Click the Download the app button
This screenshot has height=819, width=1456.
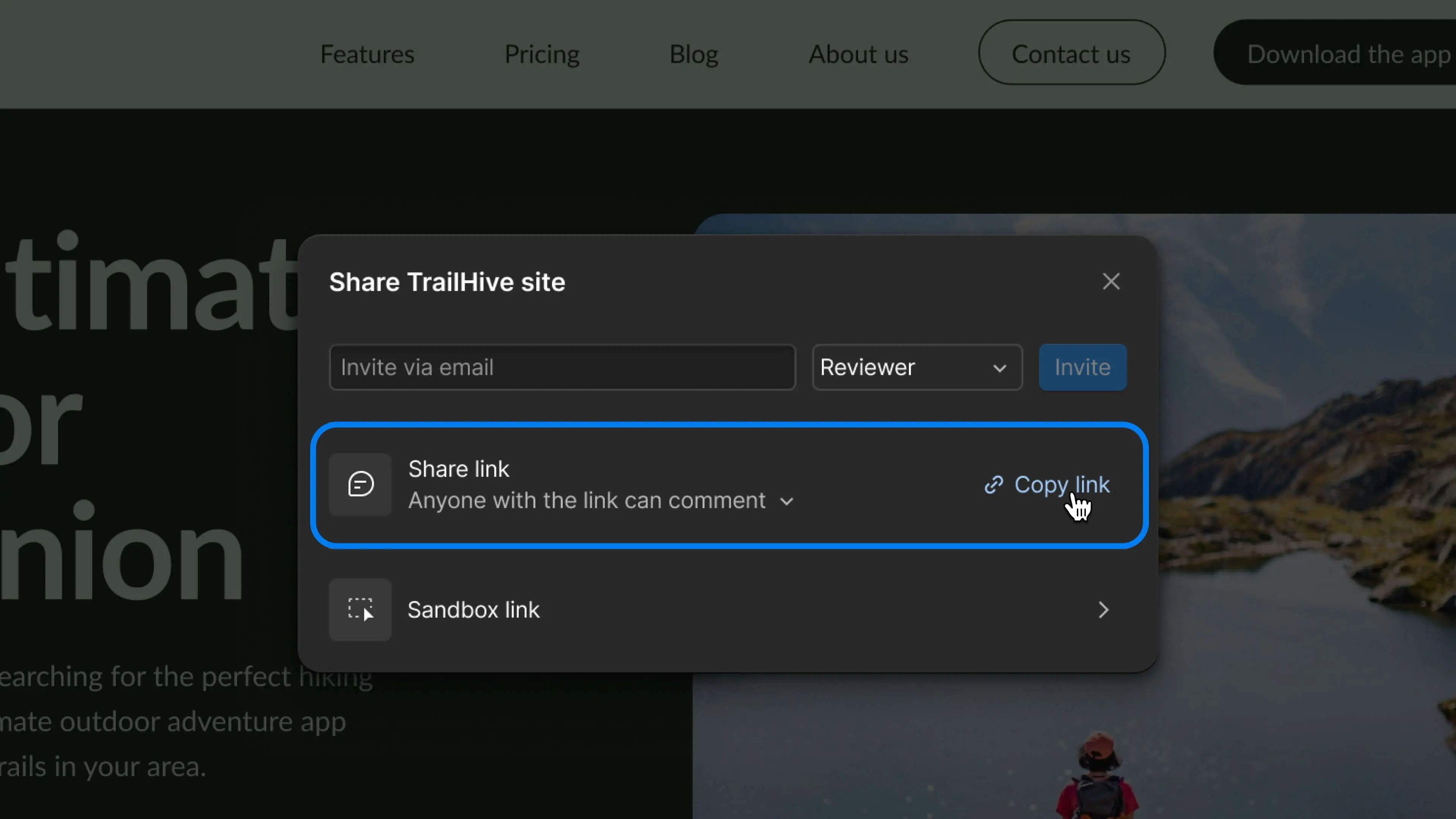1335,53
